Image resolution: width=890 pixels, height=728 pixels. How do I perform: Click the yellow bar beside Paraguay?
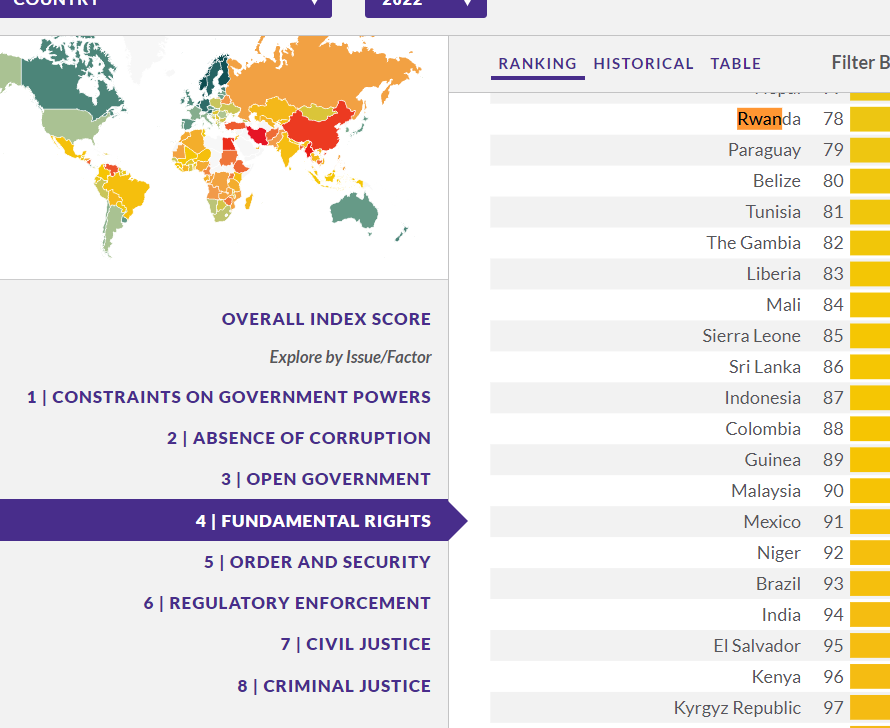click(x=869, y=150)
